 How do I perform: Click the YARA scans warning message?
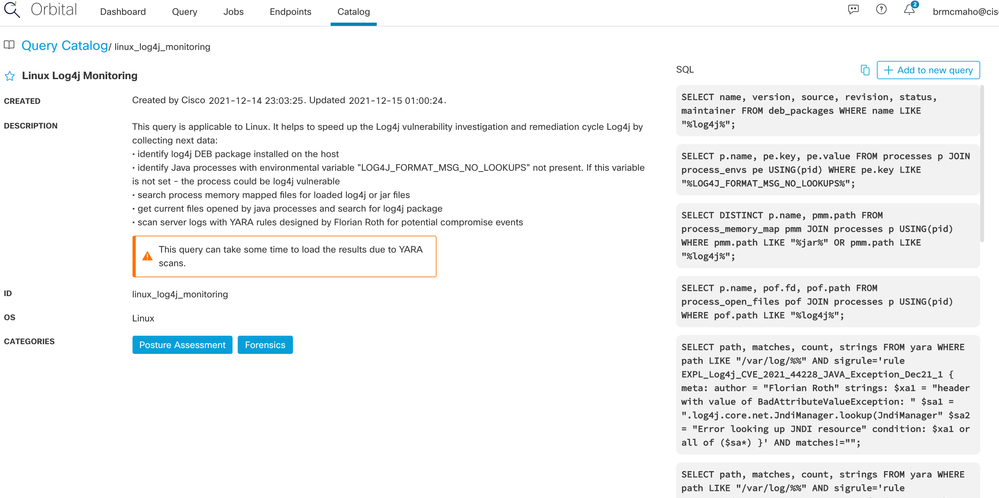pyautogui.click(x=284, y=256)
